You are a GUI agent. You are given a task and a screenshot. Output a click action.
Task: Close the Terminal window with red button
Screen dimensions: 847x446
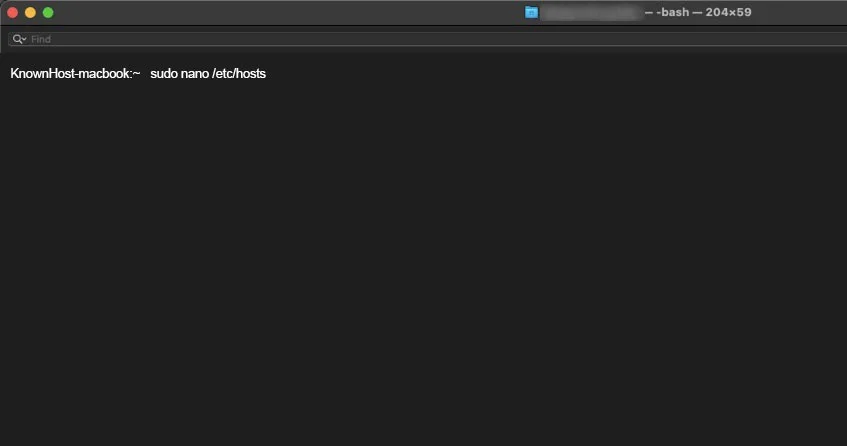13,12
